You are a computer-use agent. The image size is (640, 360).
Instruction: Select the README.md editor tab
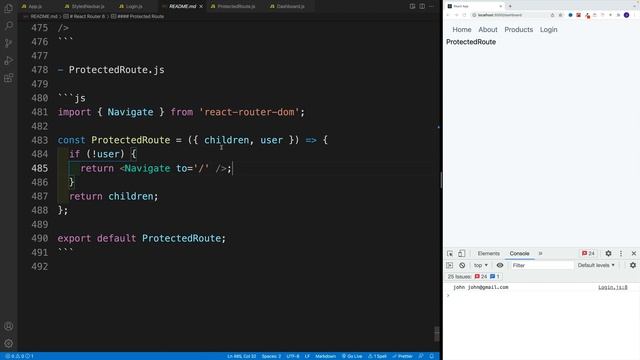tap(182, 7)
